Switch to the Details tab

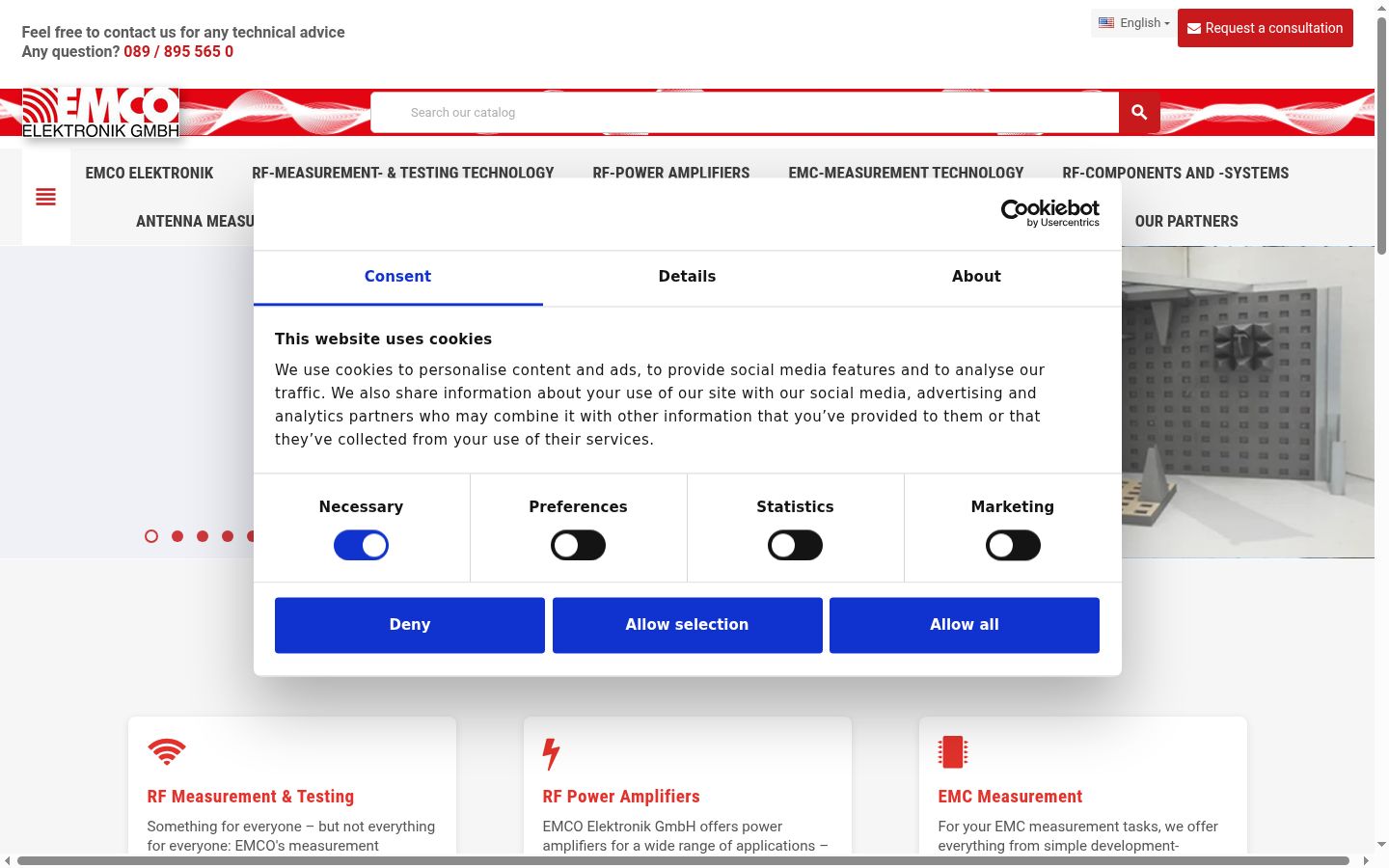(x=687, y=277)
